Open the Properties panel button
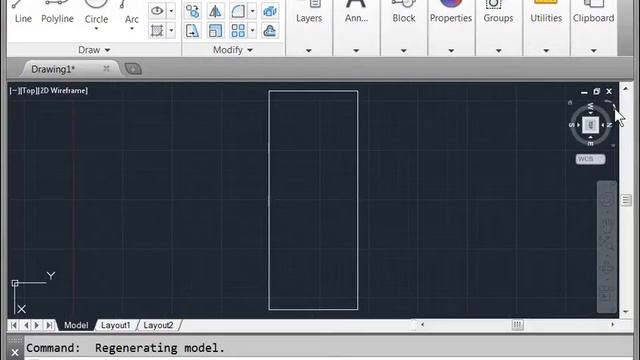 pos(451,12)
